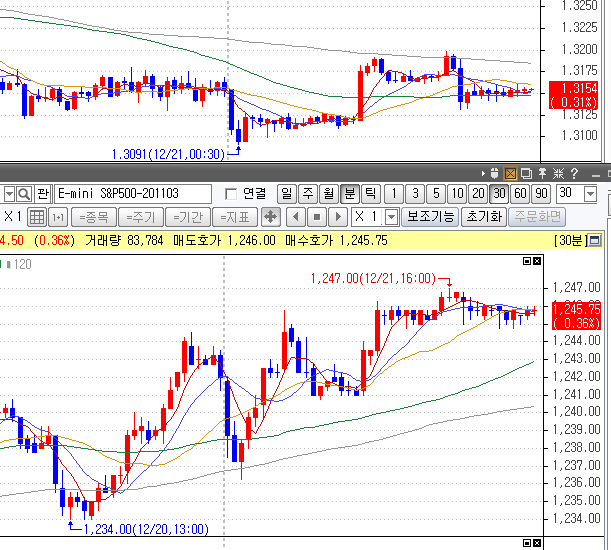The width and height of the screenshot is (611, 550).
Task: Toggle the 30-minute interval button
Action: 499,193
